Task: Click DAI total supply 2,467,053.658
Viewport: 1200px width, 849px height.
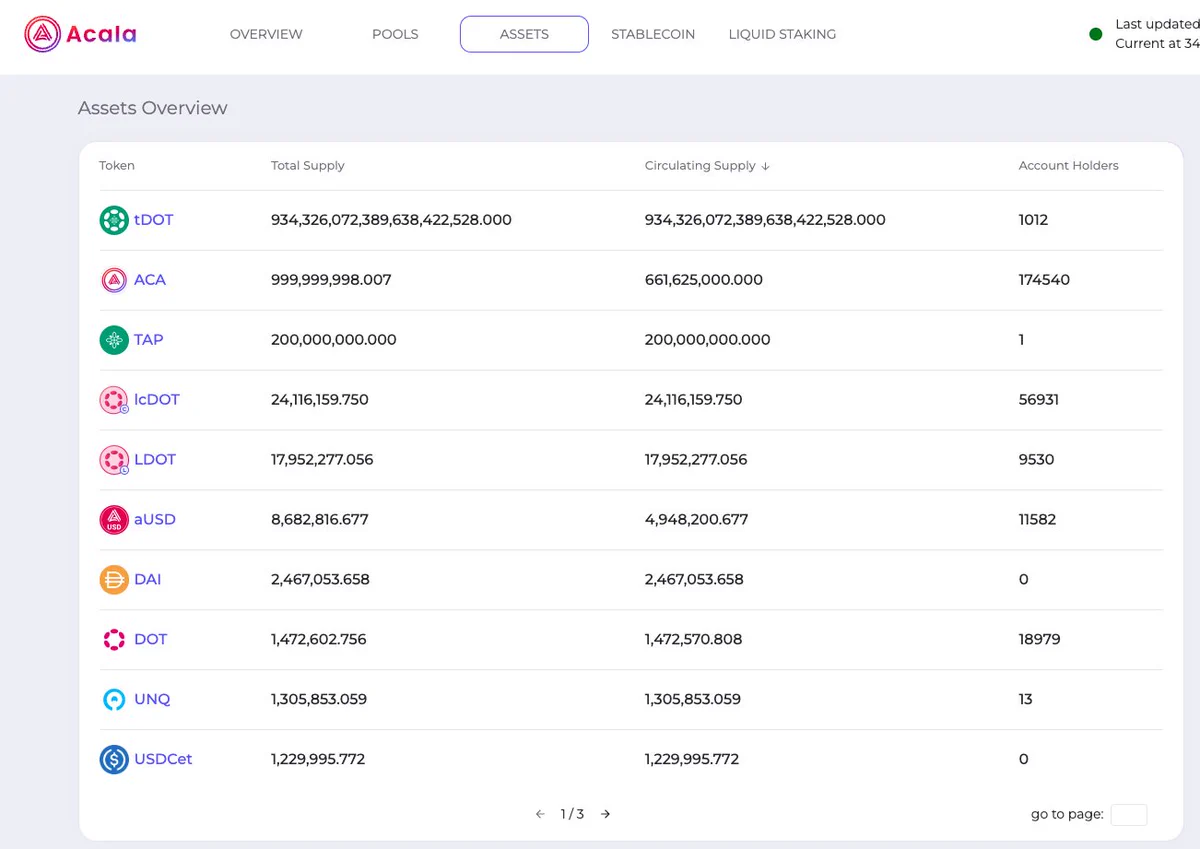Action: click(320, 580)
